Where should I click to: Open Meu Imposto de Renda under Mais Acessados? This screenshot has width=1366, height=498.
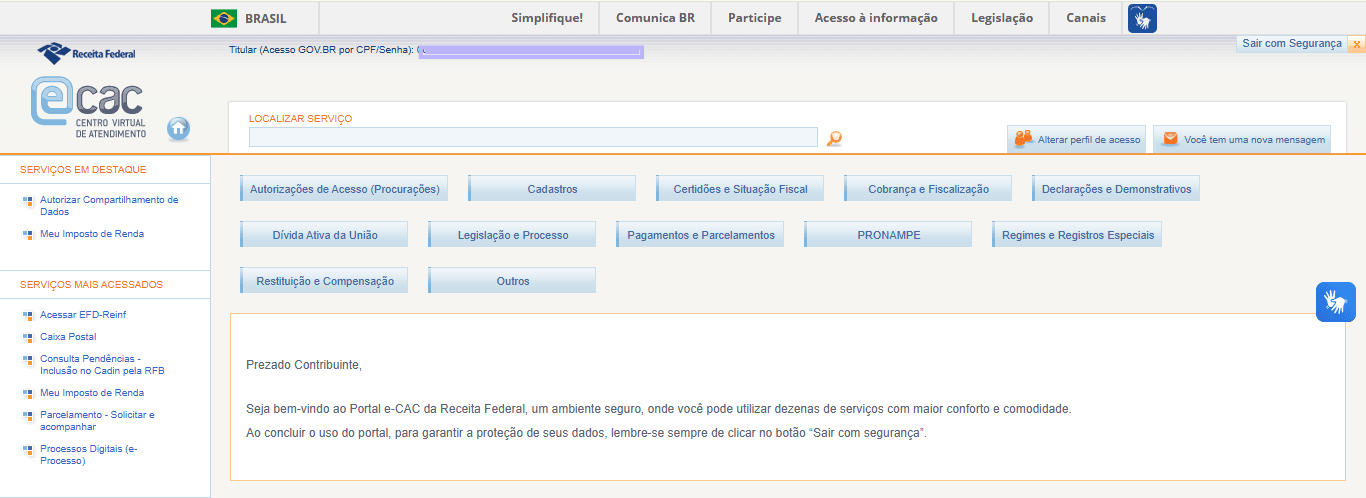[x=92, y=393]
